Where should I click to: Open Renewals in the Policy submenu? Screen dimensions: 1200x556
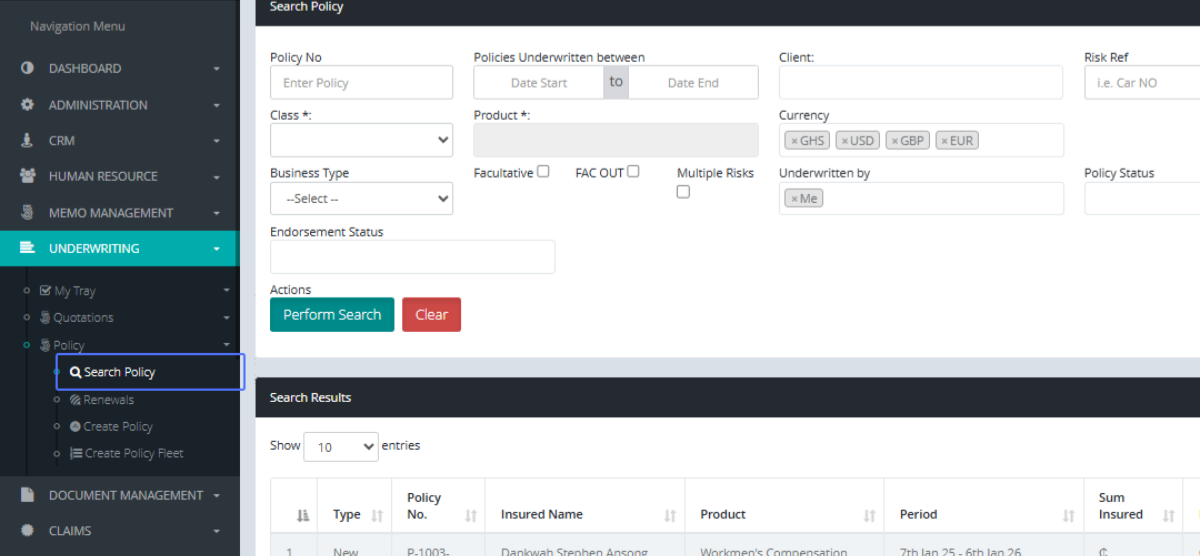(108, 400)
